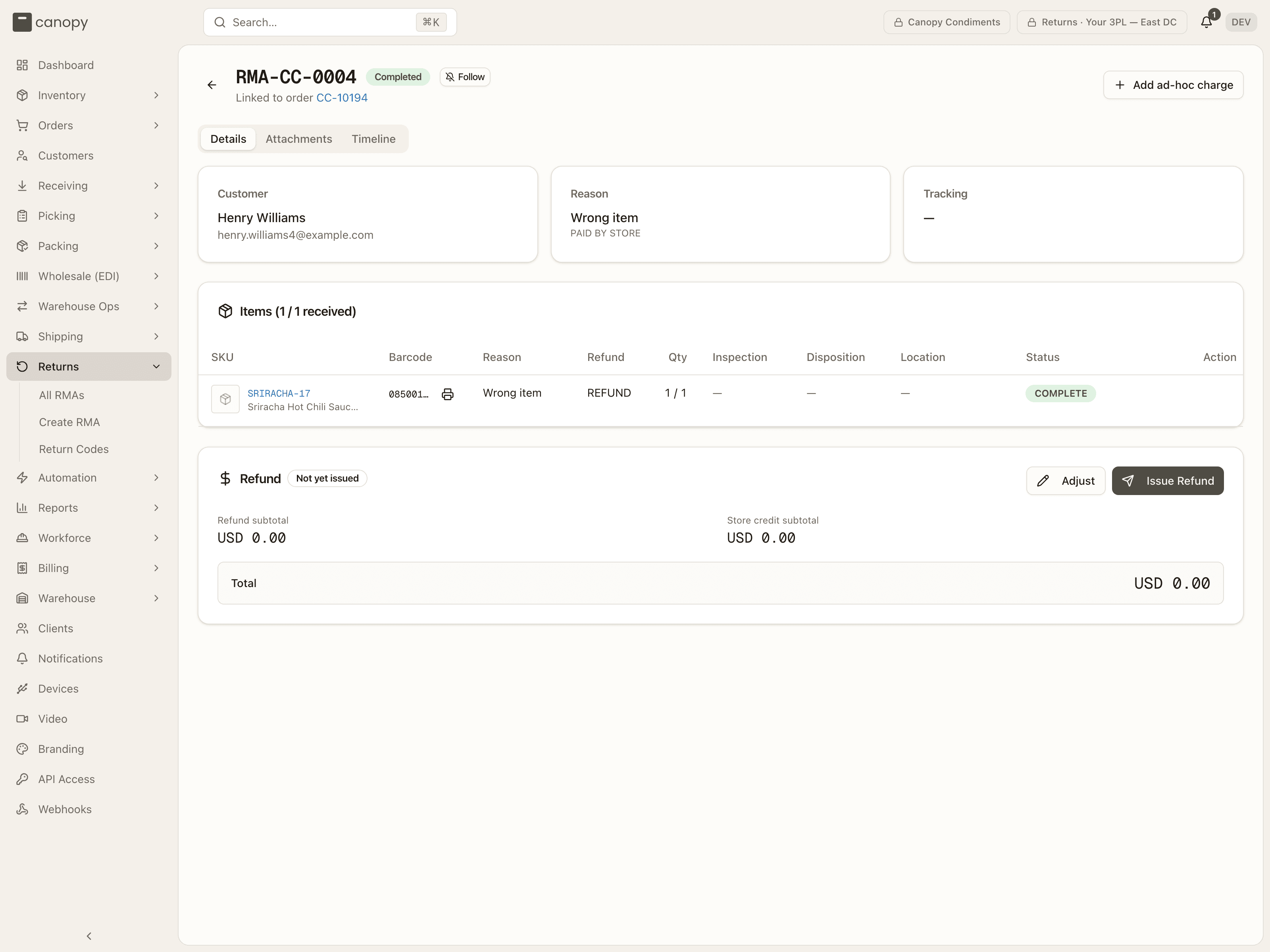Click the DEV user avatar
The height and width of the screenshot is (952, 1270).
click(x=1241, y=22)
